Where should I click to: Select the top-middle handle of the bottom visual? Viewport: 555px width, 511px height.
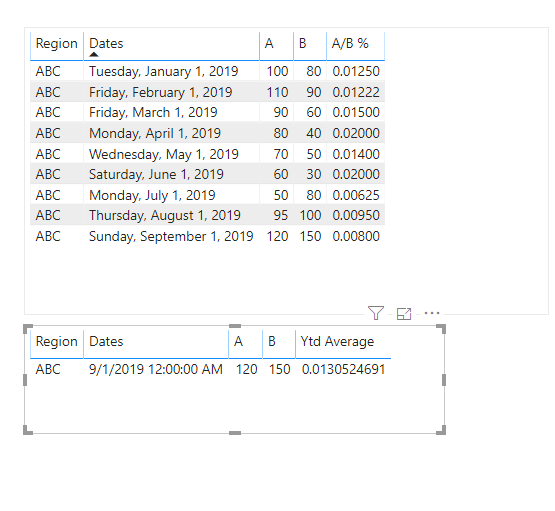(x=235, y=326)
